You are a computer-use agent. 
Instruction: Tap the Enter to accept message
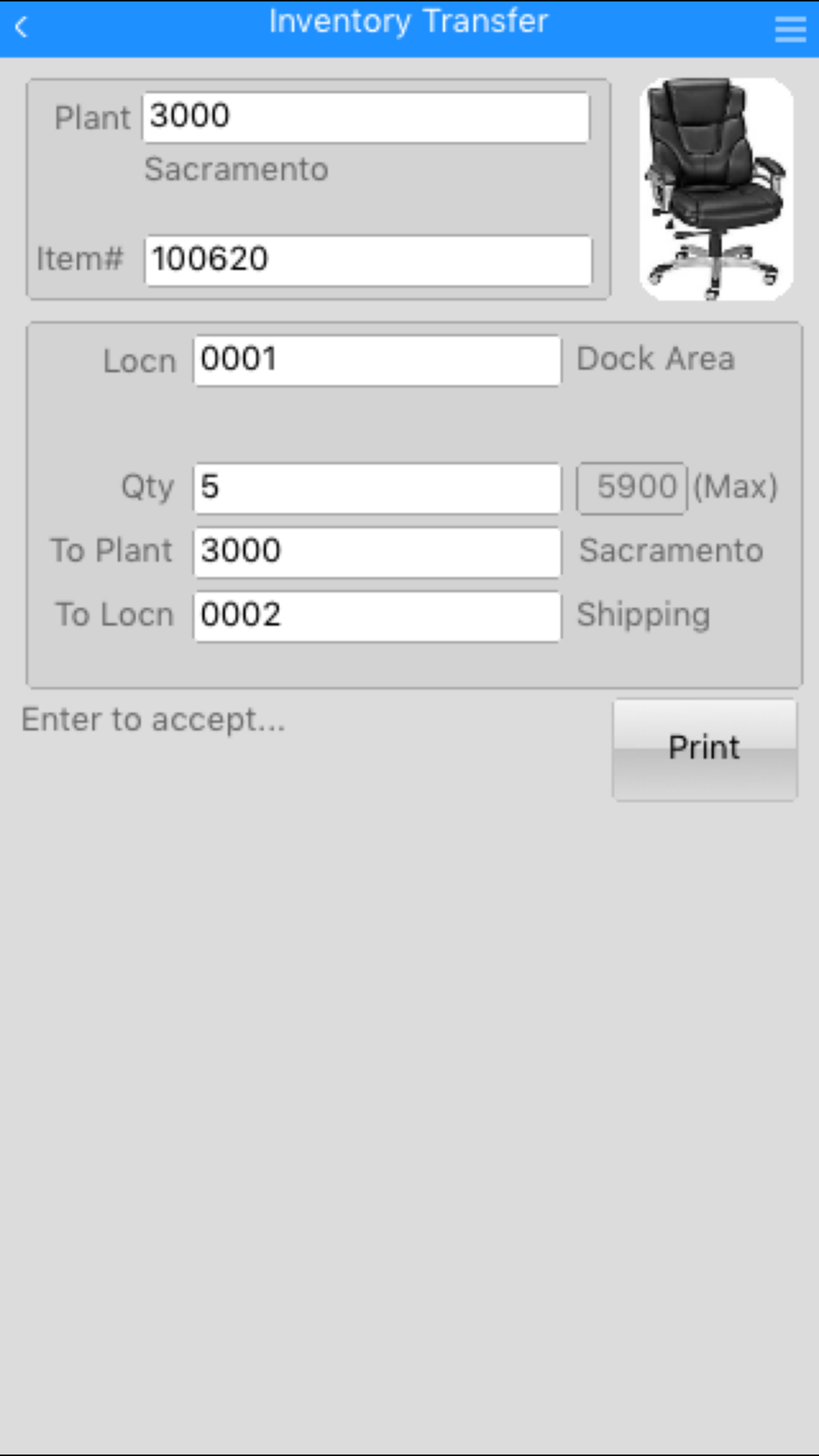click(153, 720)
